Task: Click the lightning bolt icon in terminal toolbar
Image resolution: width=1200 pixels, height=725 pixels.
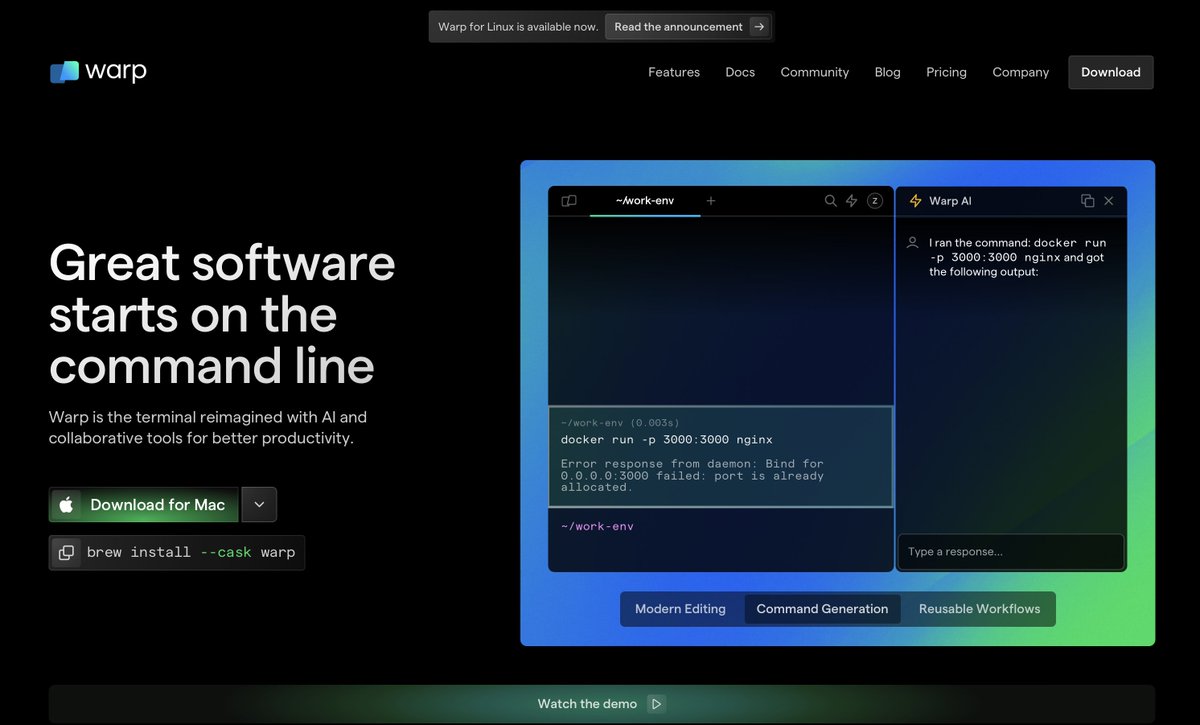Action: pyautogui.click(x=852, y=201)
